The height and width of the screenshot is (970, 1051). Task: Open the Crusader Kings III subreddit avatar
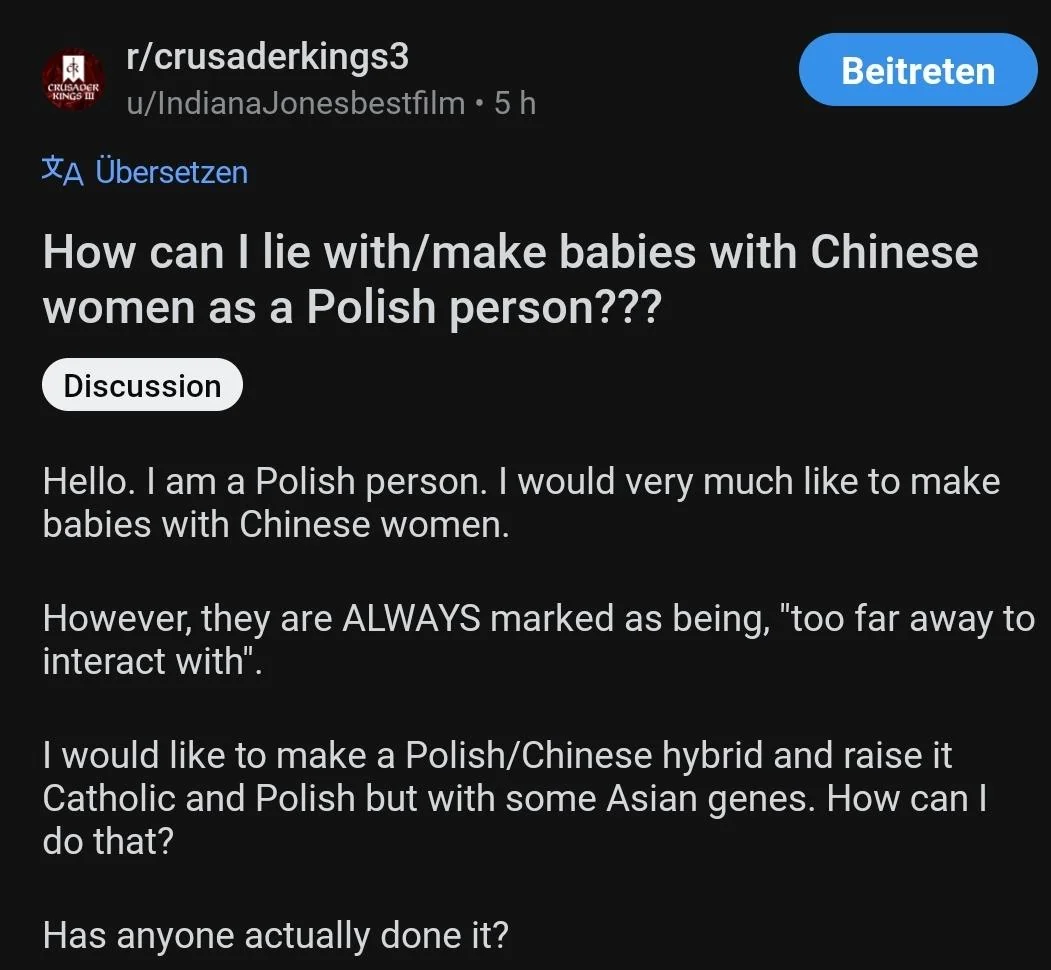tap(72, 81)
